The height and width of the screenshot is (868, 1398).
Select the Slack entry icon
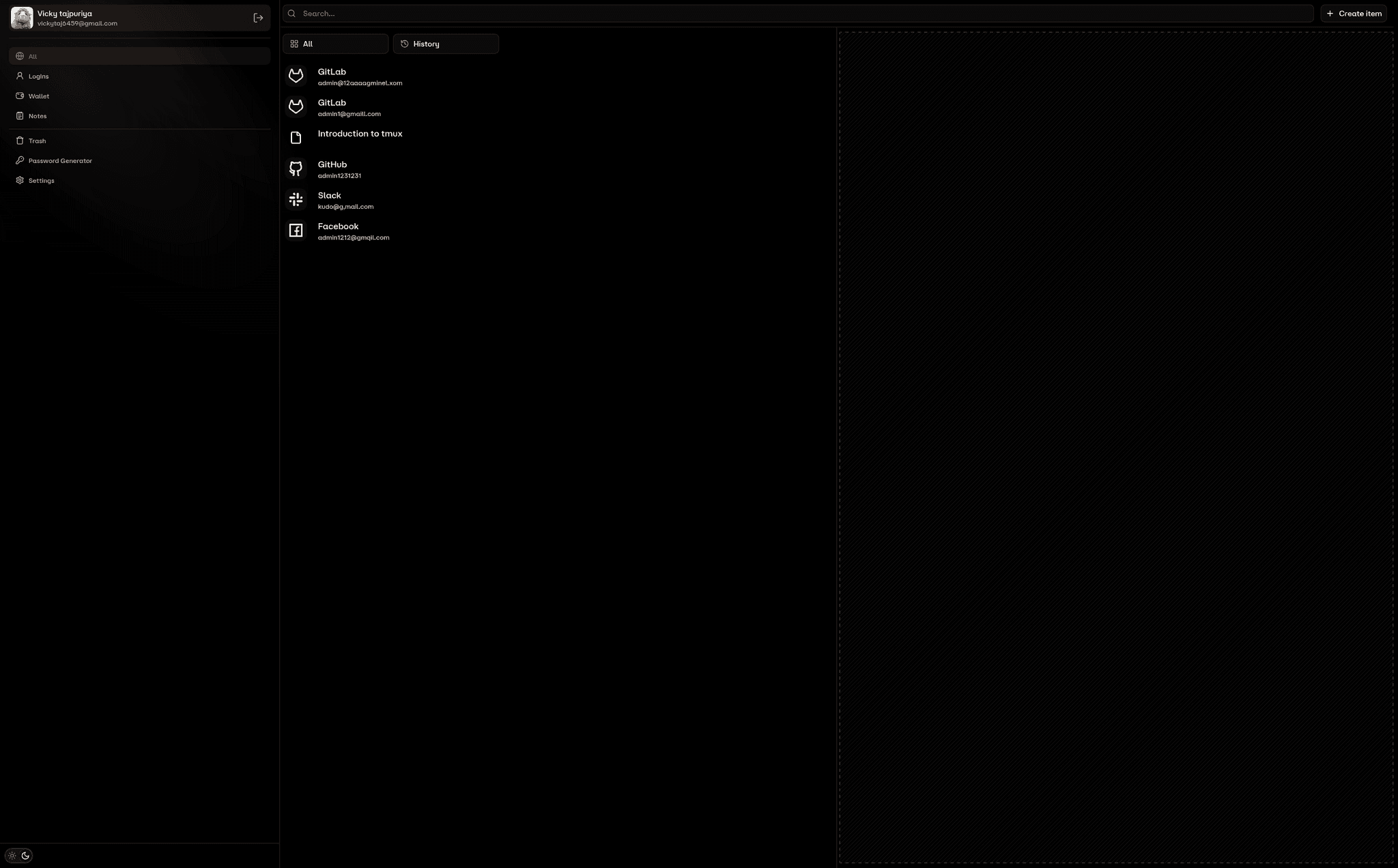coord(296,199)
